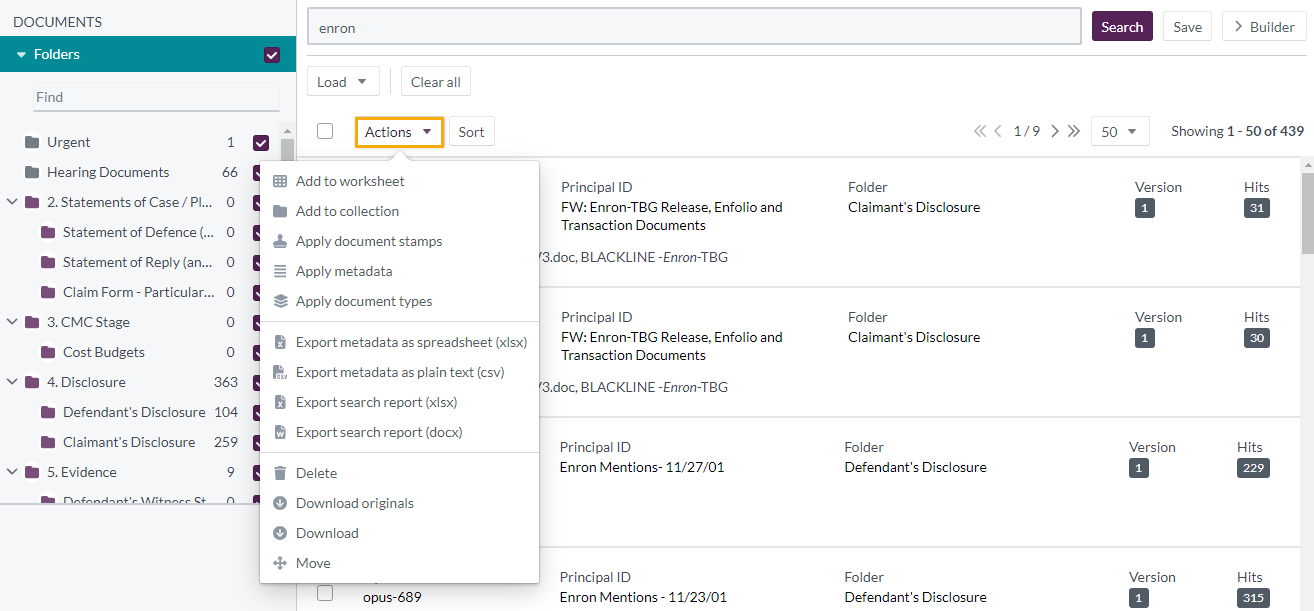Jump to last results page
This screenshot has width=1314, height=611.
1073,131
